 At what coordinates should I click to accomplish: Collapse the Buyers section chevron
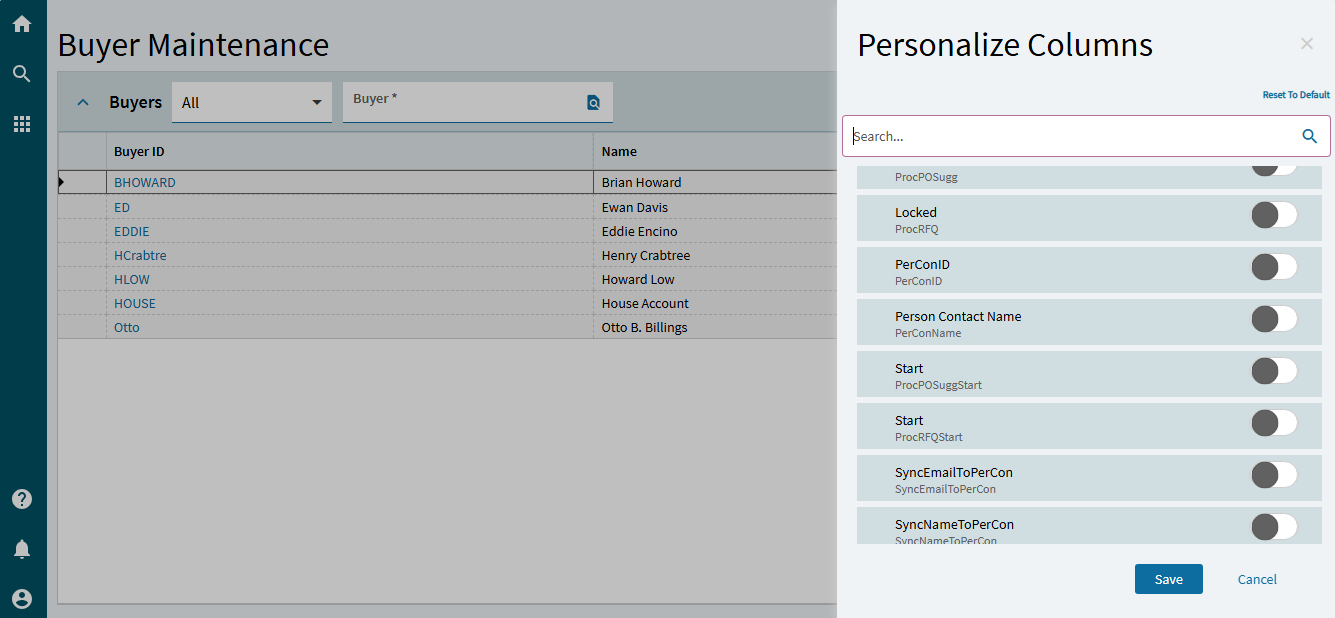(x=84, y=102)
